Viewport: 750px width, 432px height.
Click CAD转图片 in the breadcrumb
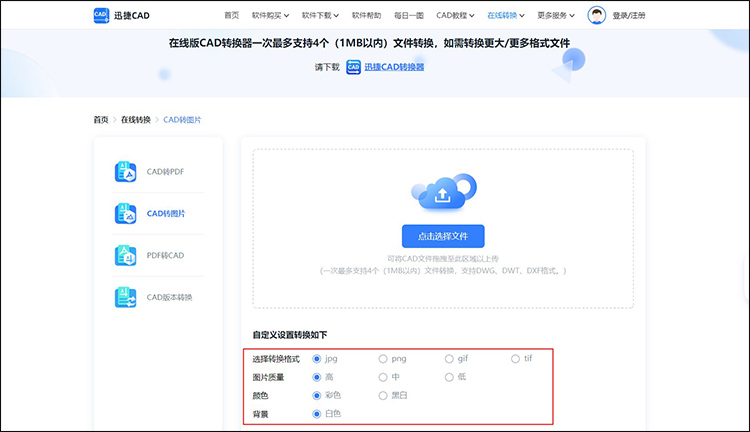[x=182, y=120]
